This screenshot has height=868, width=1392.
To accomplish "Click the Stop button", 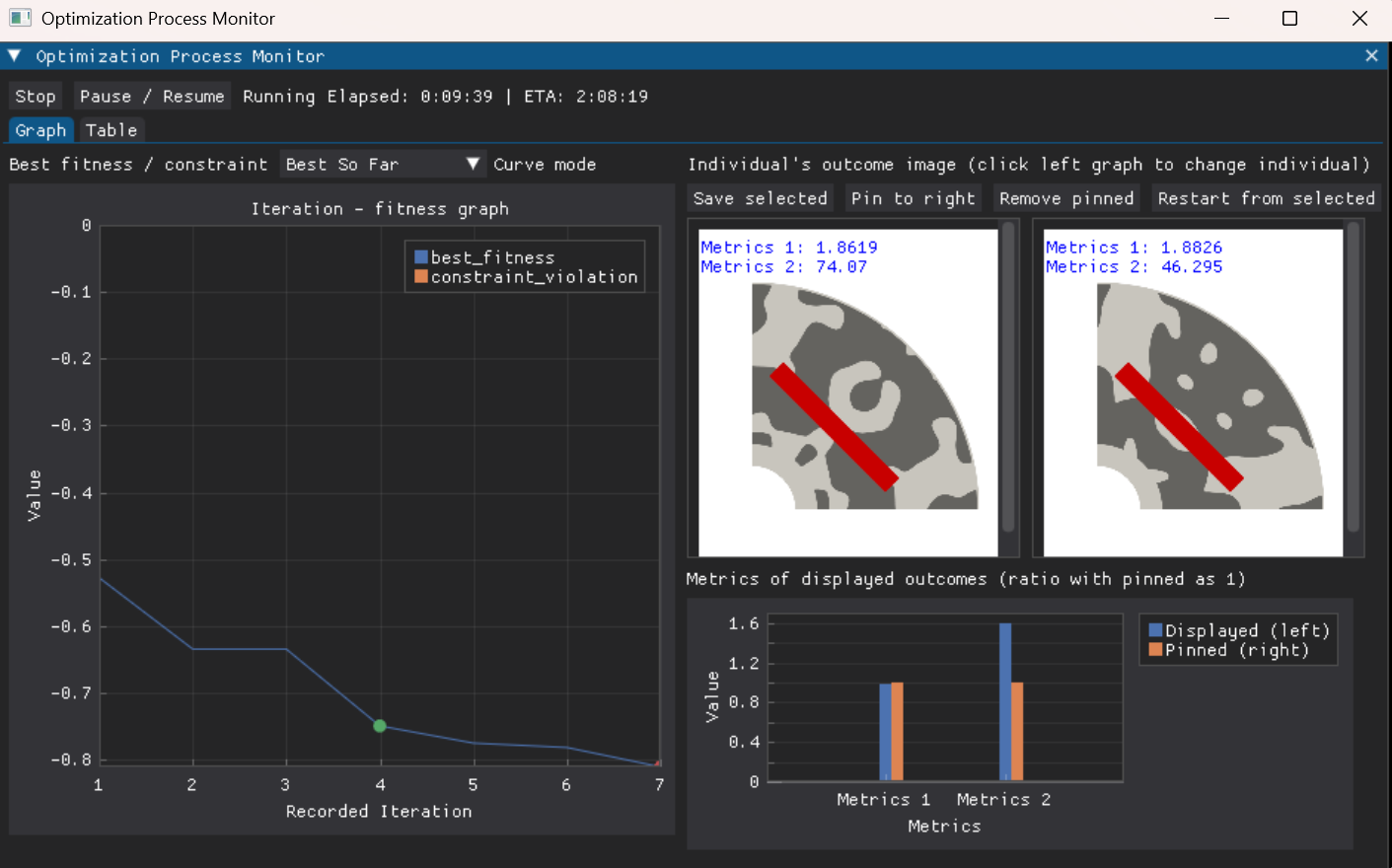I will point(36,96).
